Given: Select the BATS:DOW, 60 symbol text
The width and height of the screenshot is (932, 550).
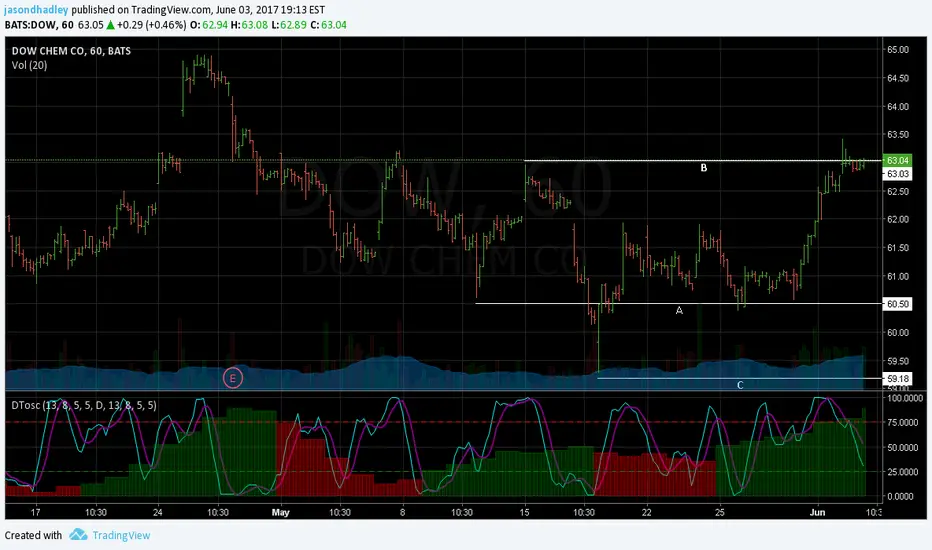Looking at the screenshot, I should tap(39, 25).
